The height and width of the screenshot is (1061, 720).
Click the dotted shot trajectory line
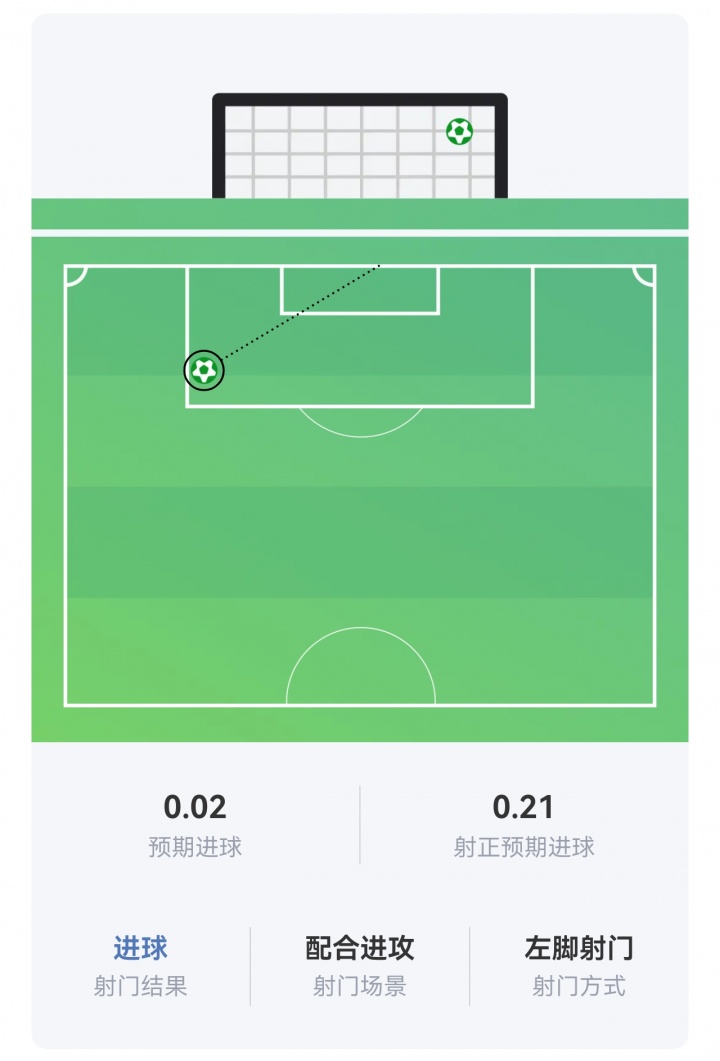click(x=302, y=312)
